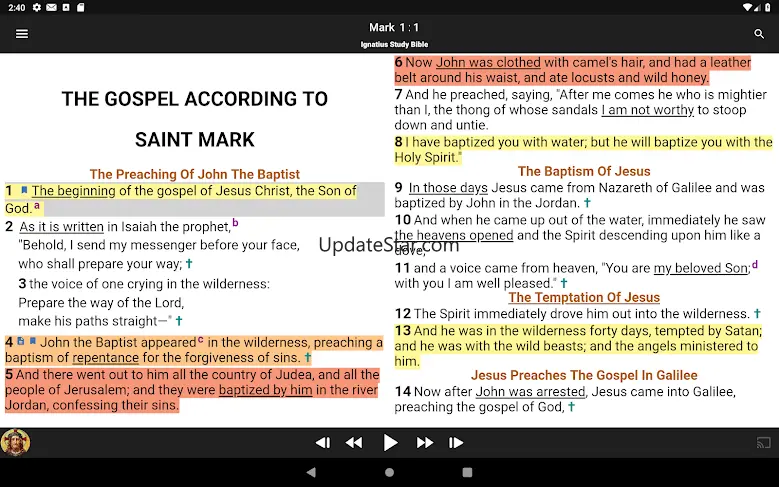
Task: Select verse number 2
Action: tap(9, 227)
